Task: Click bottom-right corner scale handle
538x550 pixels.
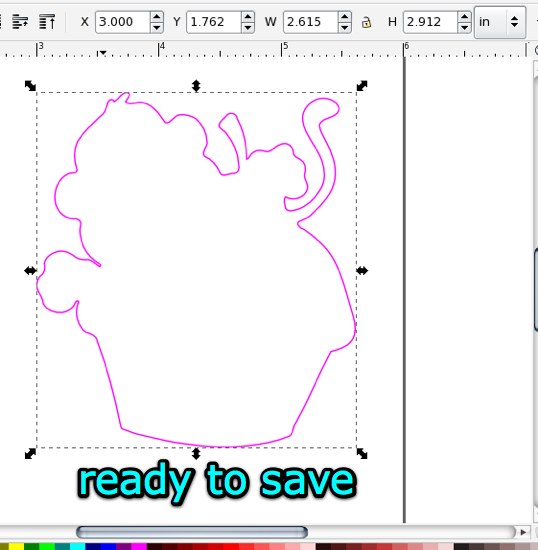Action: point(362,454)
